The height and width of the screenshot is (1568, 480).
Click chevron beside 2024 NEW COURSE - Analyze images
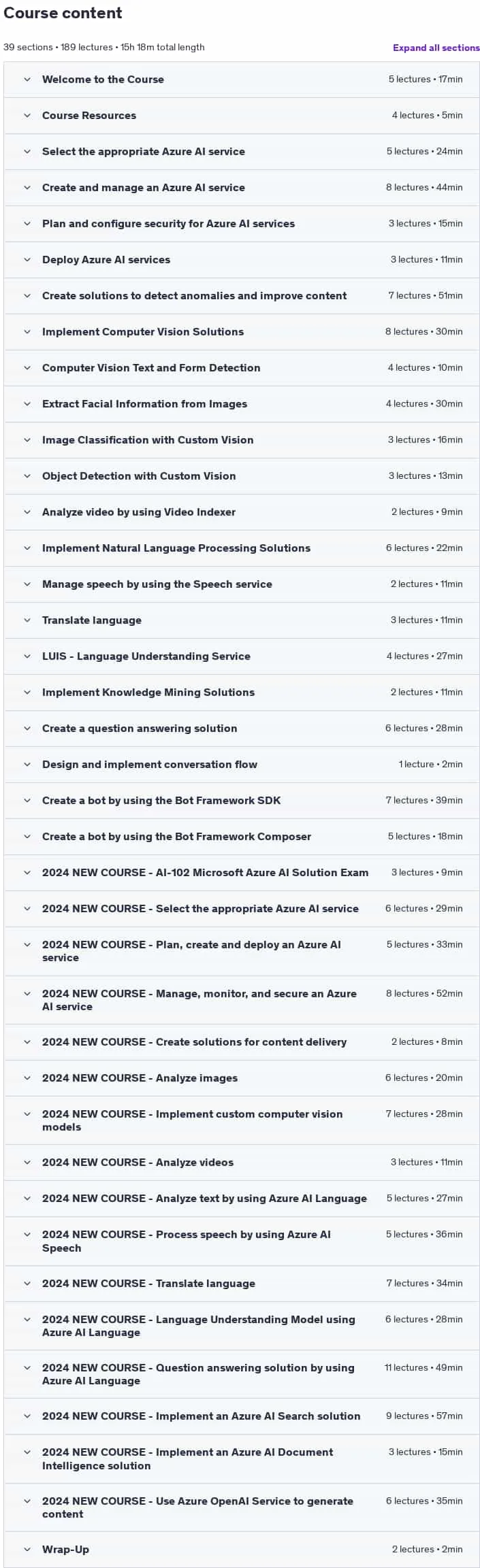[27, 1078]
